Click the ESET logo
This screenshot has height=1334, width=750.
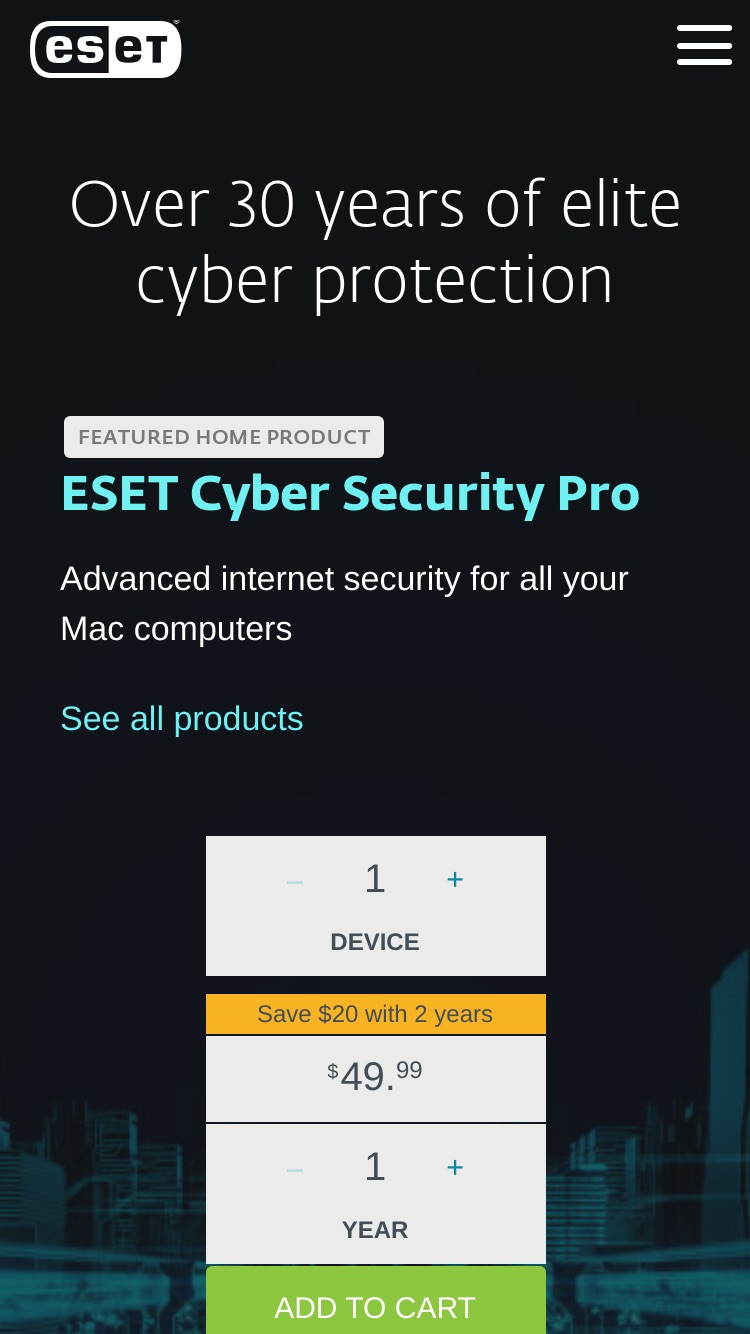click(106, 49)
